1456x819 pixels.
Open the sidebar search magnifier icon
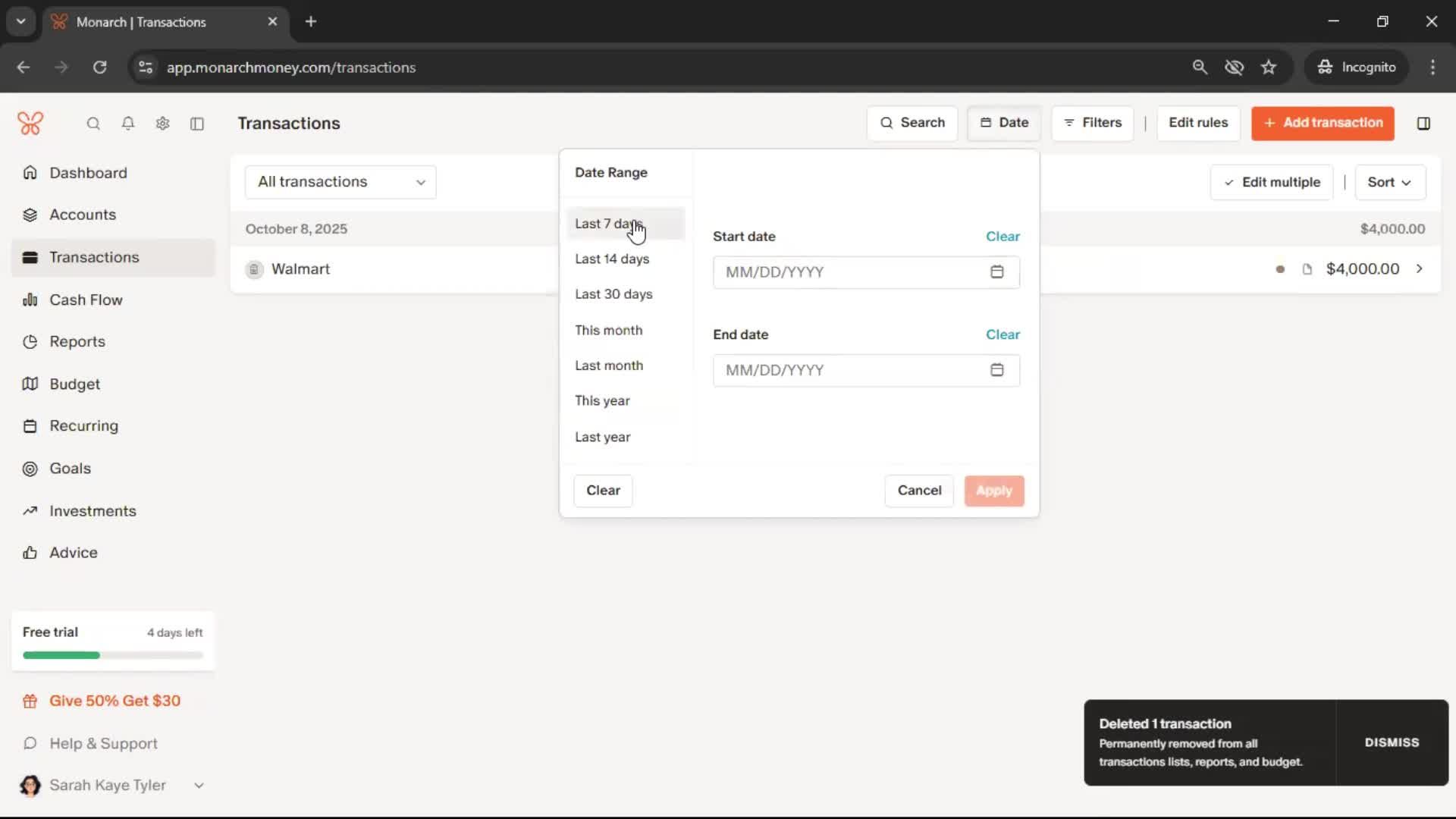[x=93, y=124]
